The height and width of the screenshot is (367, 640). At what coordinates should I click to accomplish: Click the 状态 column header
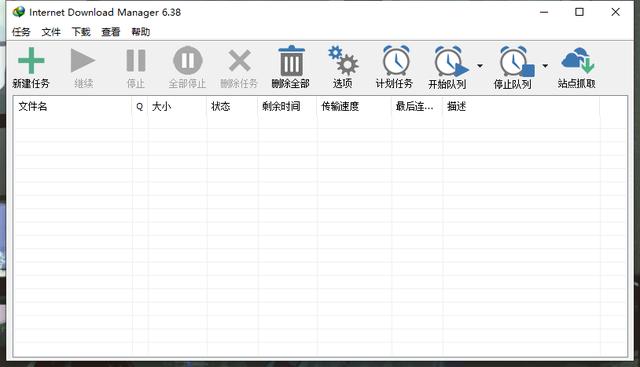[232, 107]
